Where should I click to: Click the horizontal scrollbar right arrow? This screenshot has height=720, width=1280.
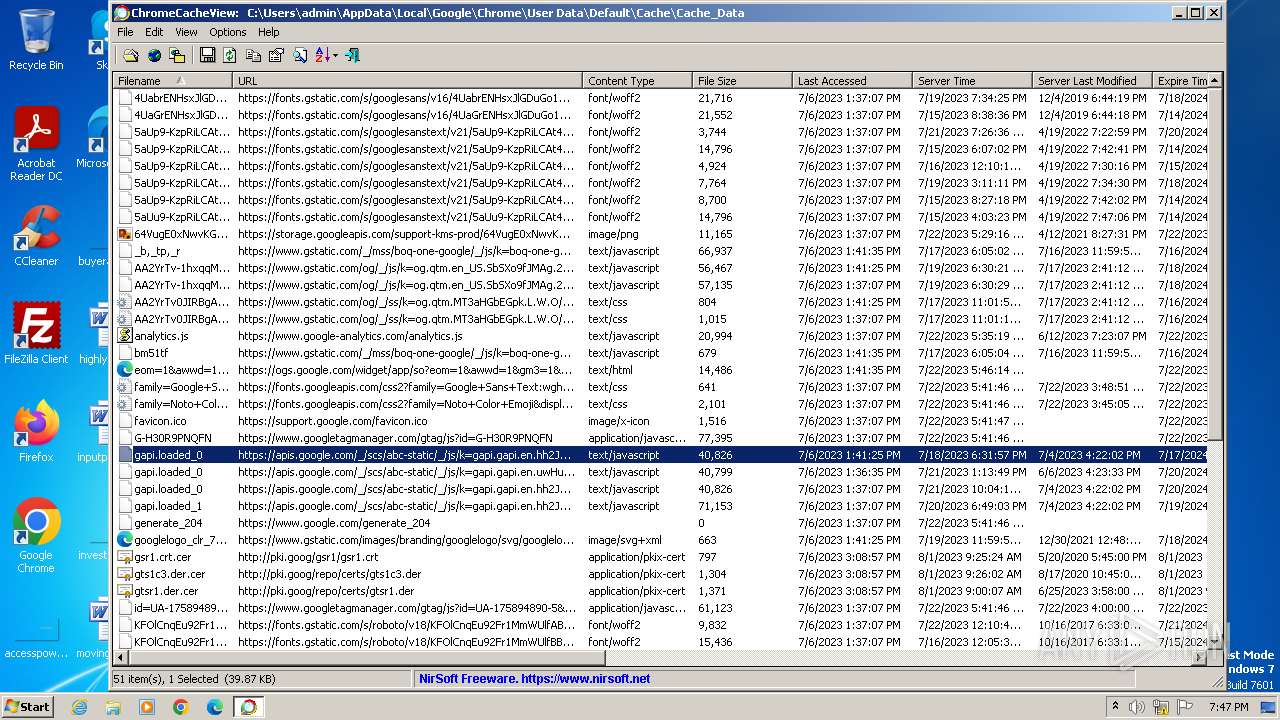[1200, 658]
